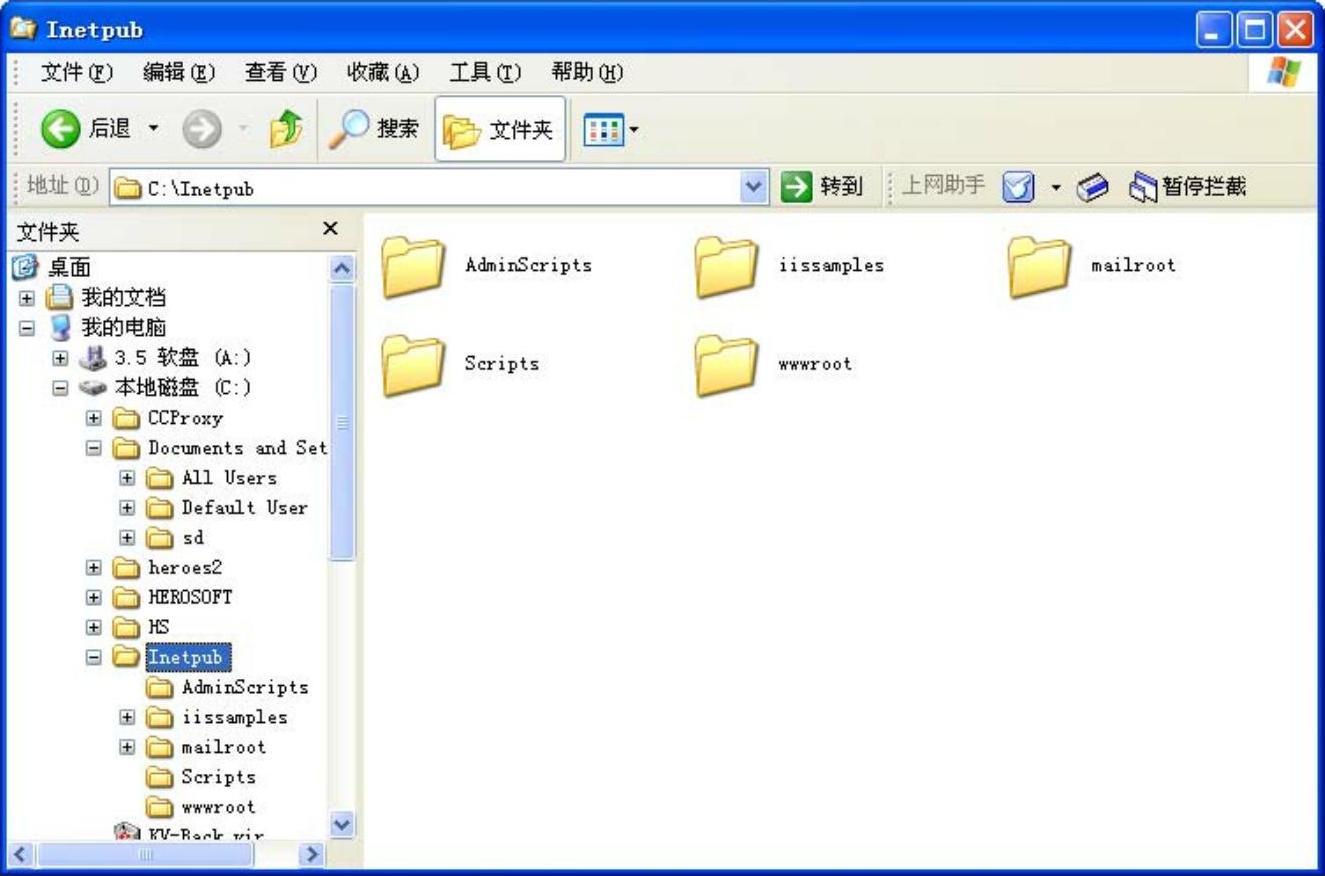Select 桌面 in the folder tree
The height and width of the screenshot is (876, 1325).
pos(69,268)
